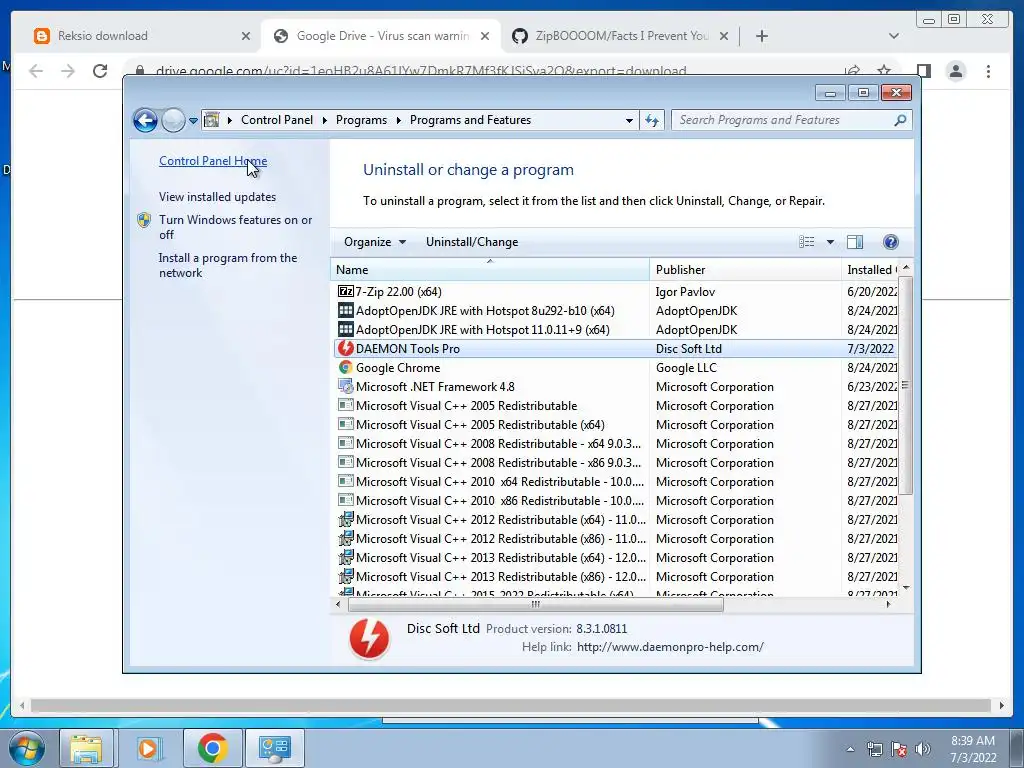Screen dimensions: 1024x768
Task: Open View installed updates link
Action: click(217, 197)
